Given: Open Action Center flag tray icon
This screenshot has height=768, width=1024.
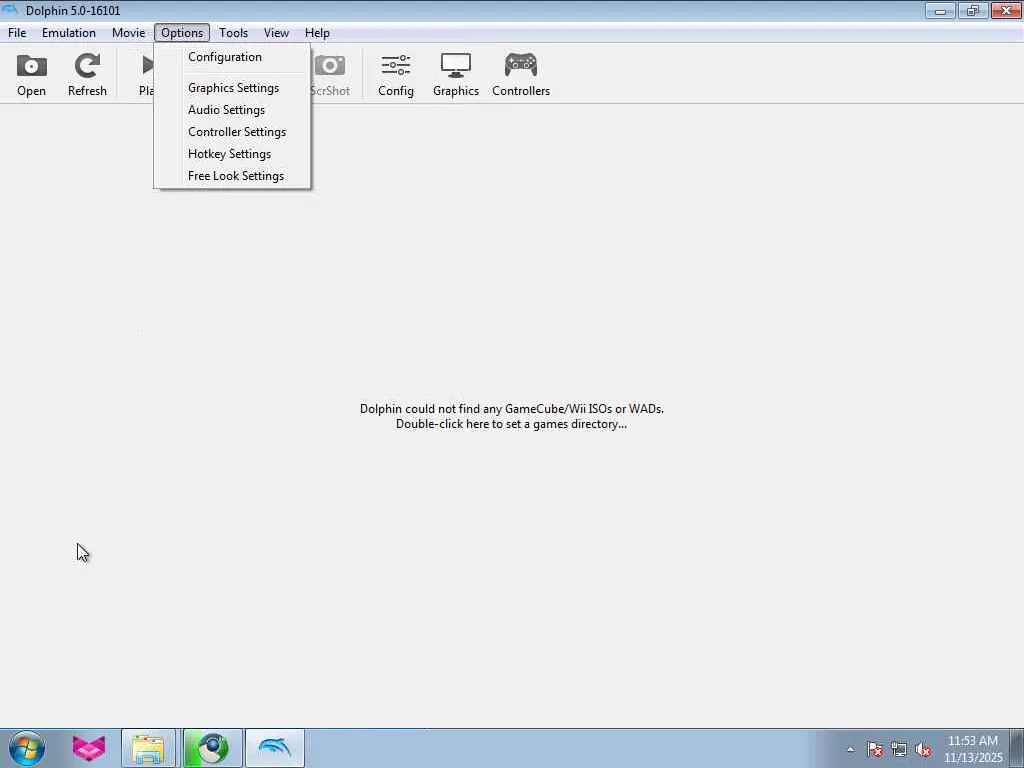Looking at the screenshot, I should pos(875,750).
